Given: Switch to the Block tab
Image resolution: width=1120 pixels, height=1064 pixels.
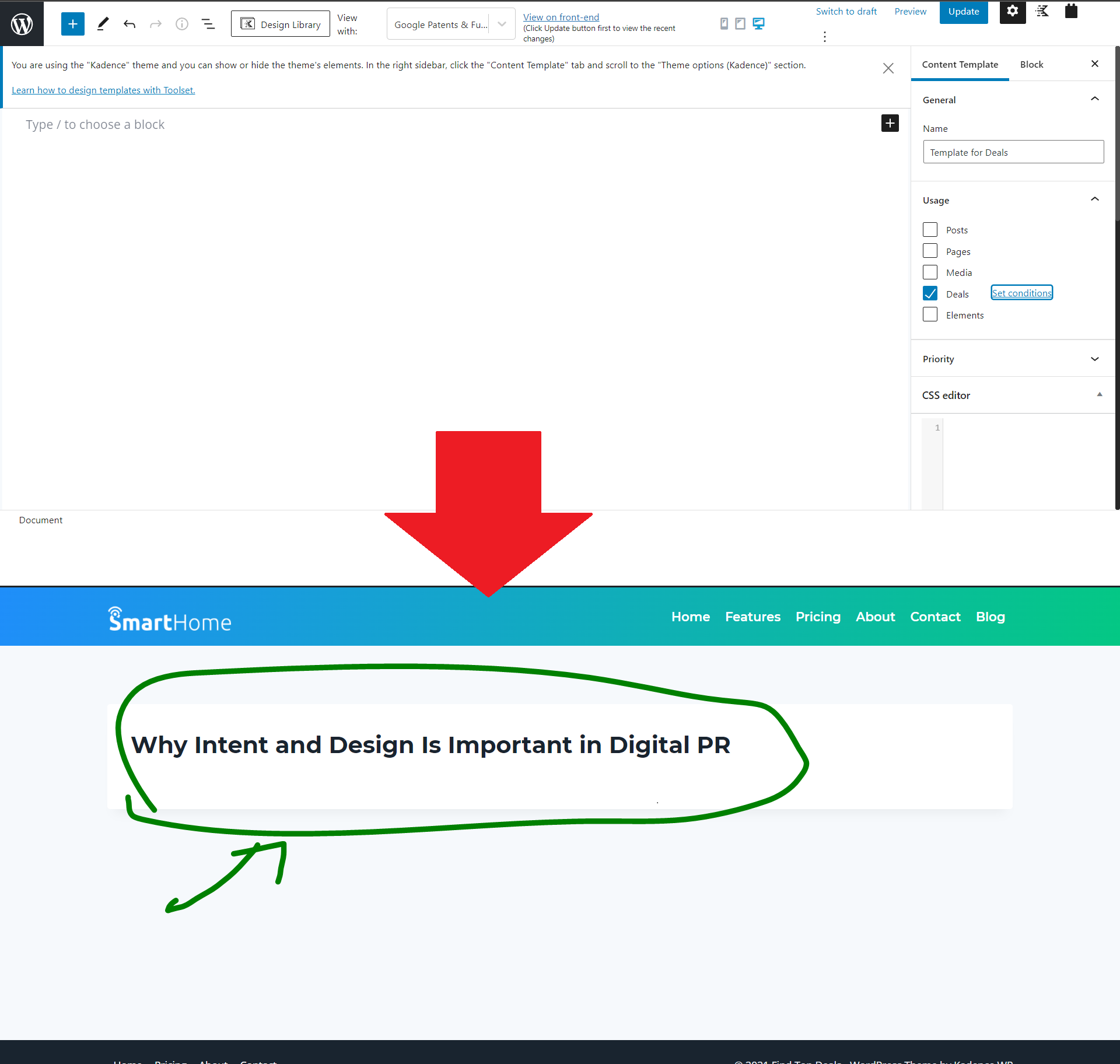Looking at the screenshot, I should [1031, 64].
